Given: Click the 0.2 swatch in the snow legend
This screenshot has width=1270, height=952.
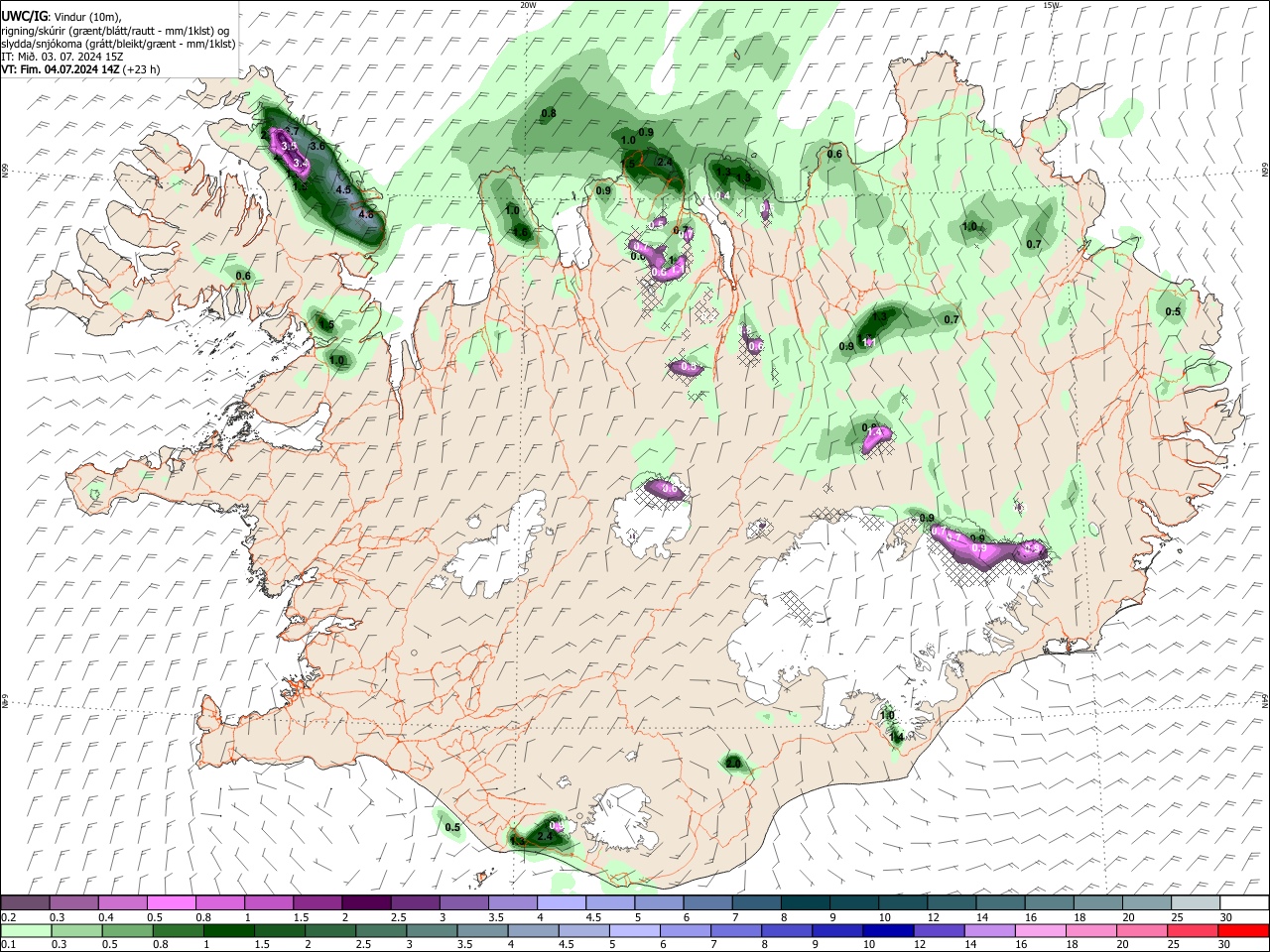Looking at the screenshot, I should 26,902.
